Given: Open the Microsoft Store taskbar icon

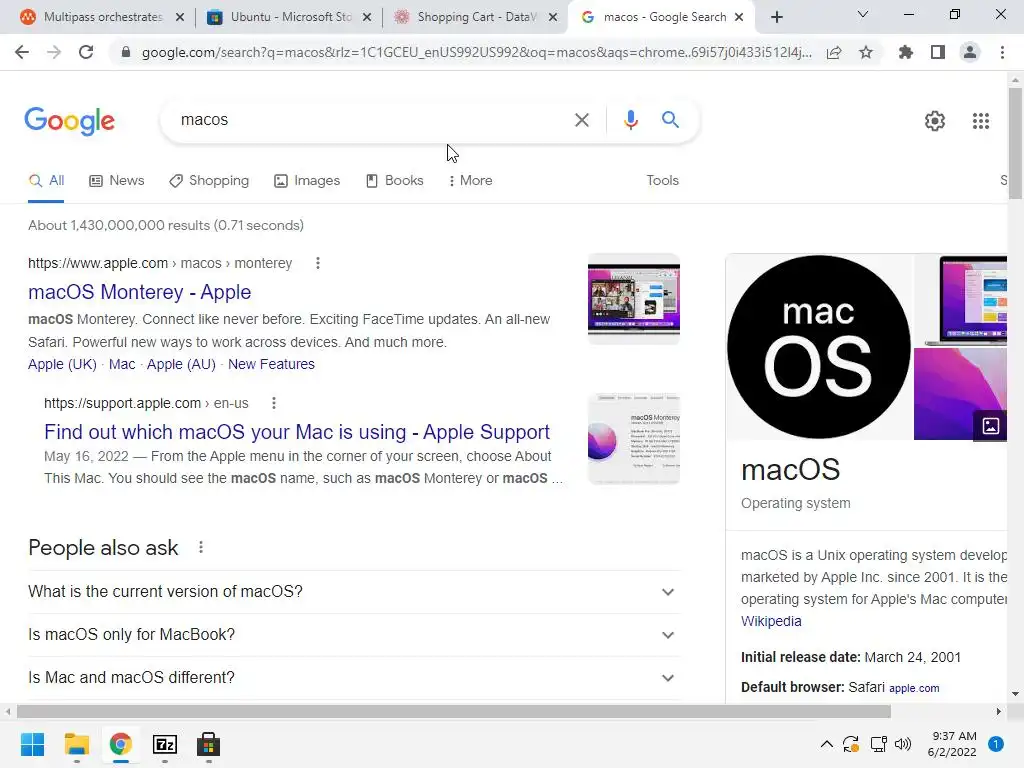Looking at the screenshot, I should [x=208, y=744].
